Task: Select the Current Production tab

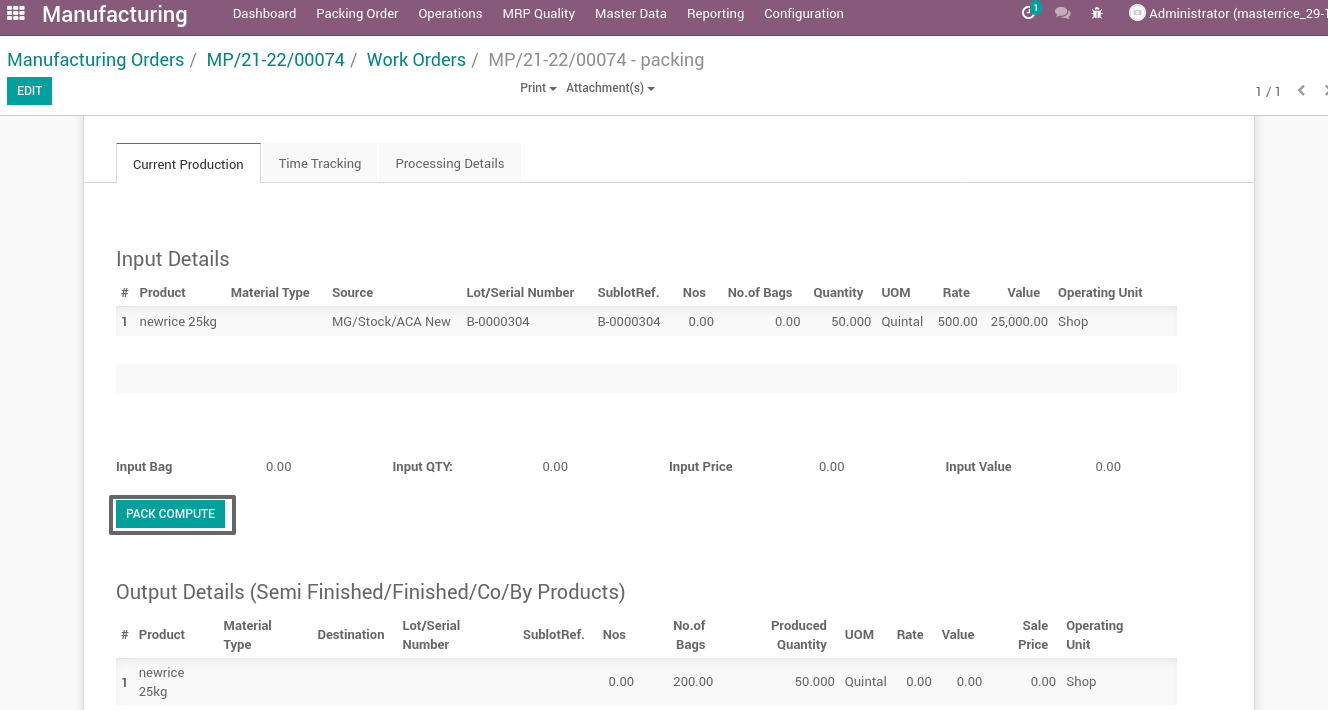Action: 188,163
